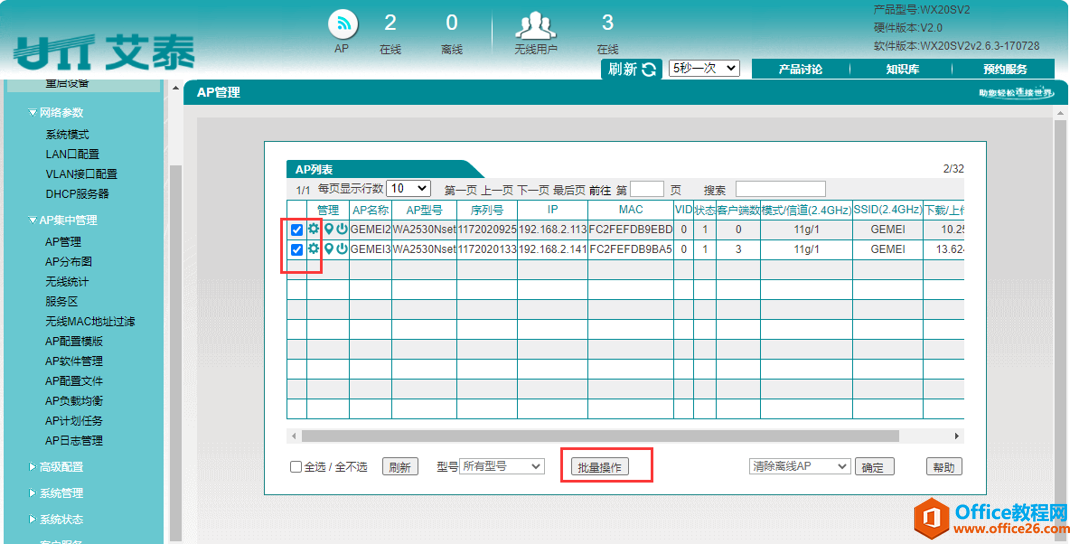Open the 5秒一次 refresh interval dropdown
This screenshot has width=1077, height=546.
[704, 68]
